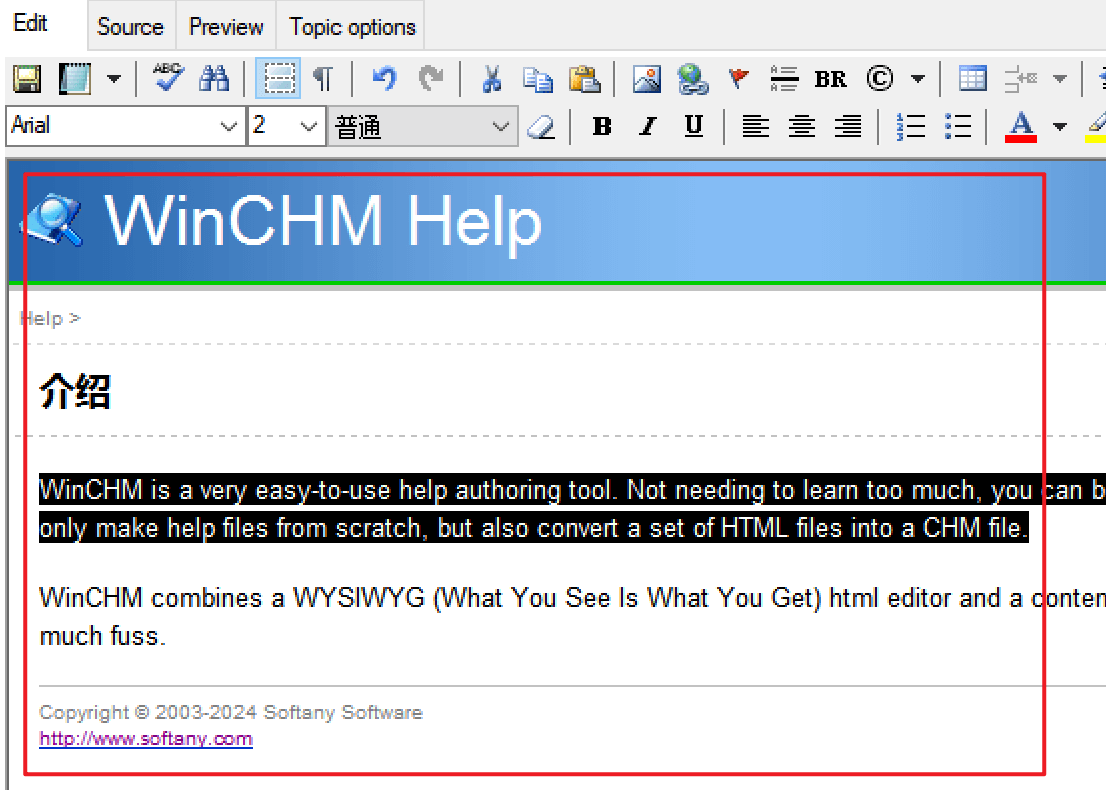Image resolution: width=1106 pixels, height=790 pixels.
Task: Click the Help breadcrumb link
Action: (42, 318)
